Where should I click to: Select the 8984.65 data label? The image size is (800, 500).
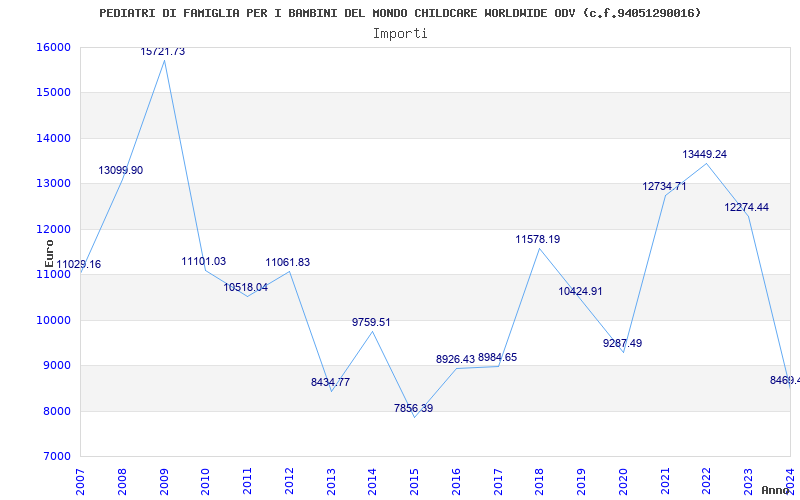click(497, 357)
